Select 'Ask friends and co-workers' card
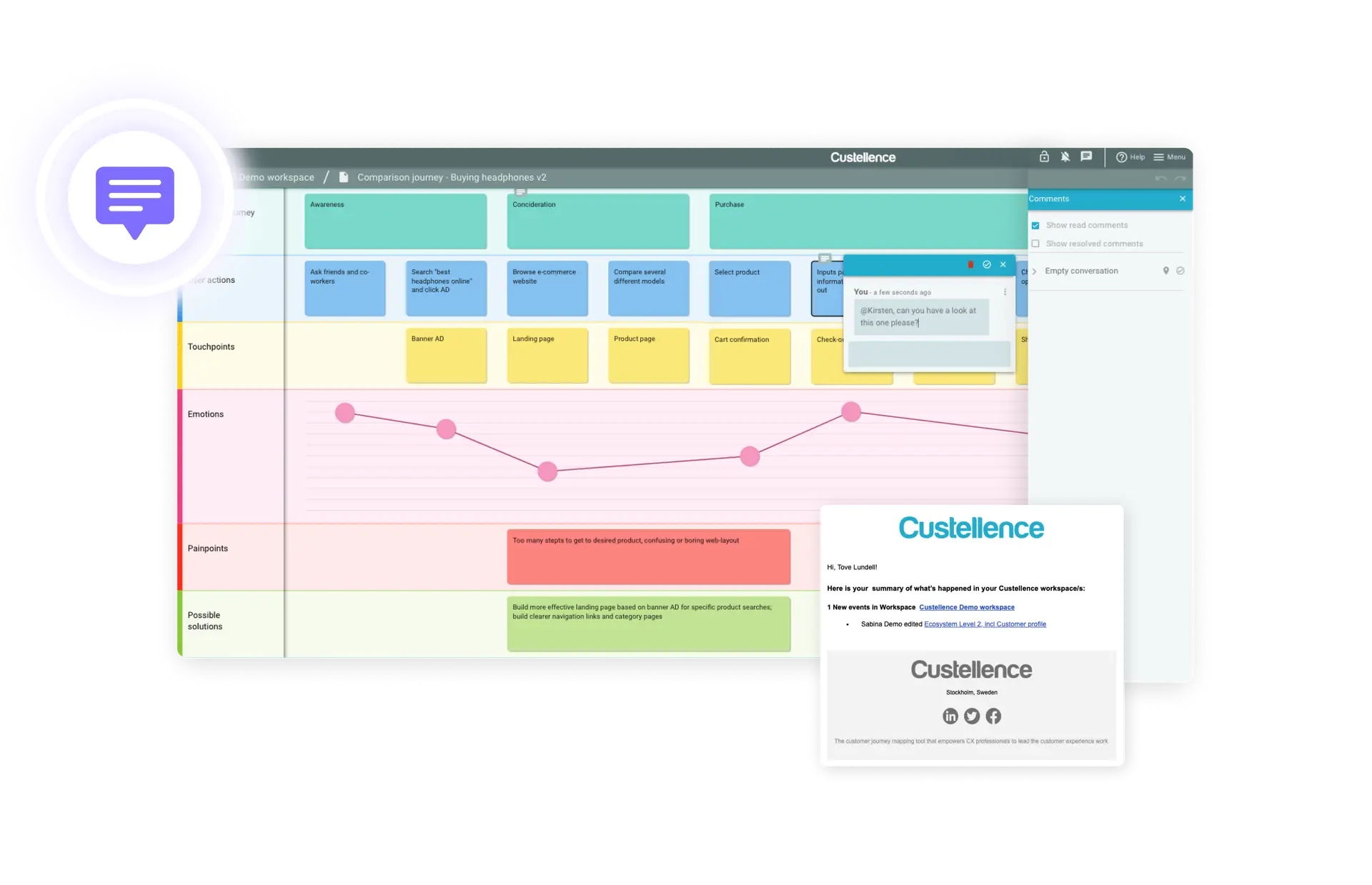The height and width of the screenshot is (885, 1372). tap(345, 289)
